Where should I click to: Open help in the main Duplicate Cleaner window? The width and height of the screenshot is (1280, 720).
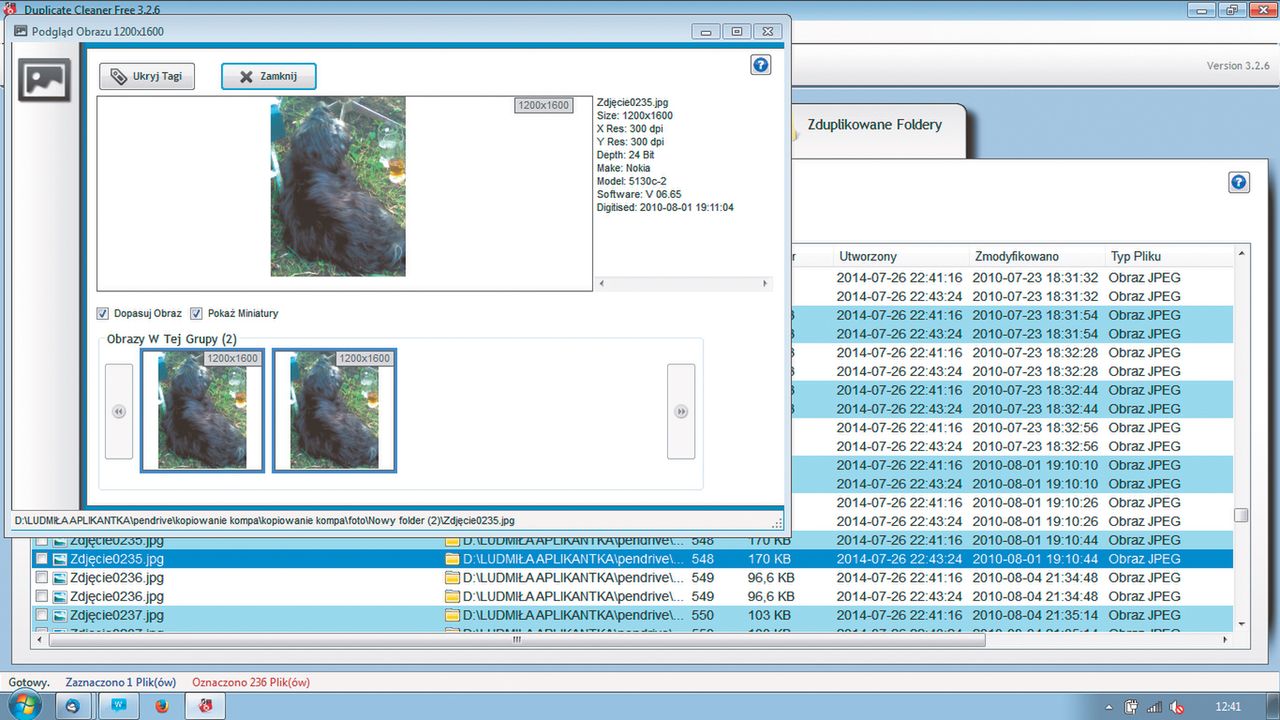[1239, 183]
